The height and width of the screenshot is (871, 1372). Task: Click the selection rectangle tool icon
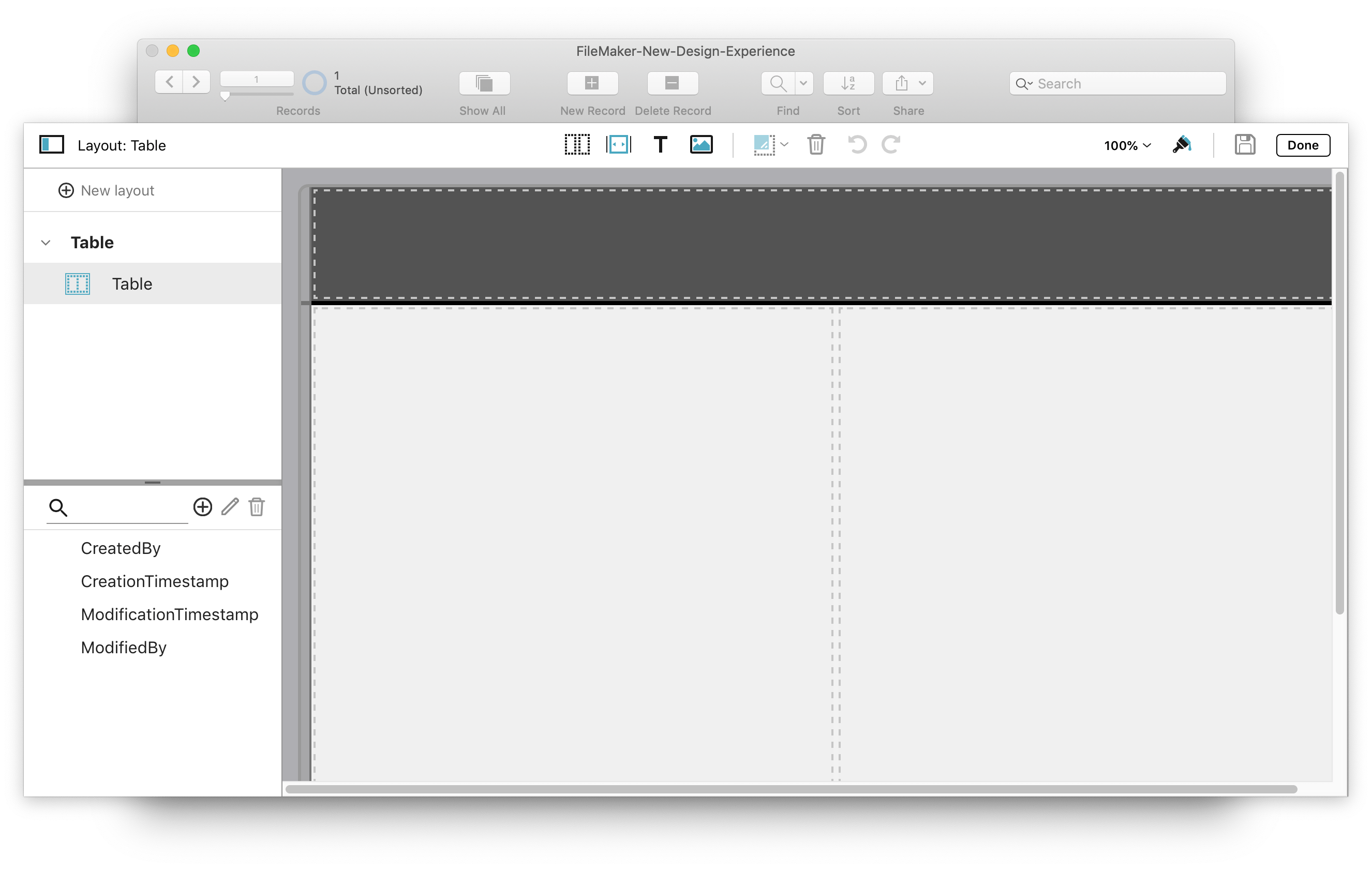(576, 144)
